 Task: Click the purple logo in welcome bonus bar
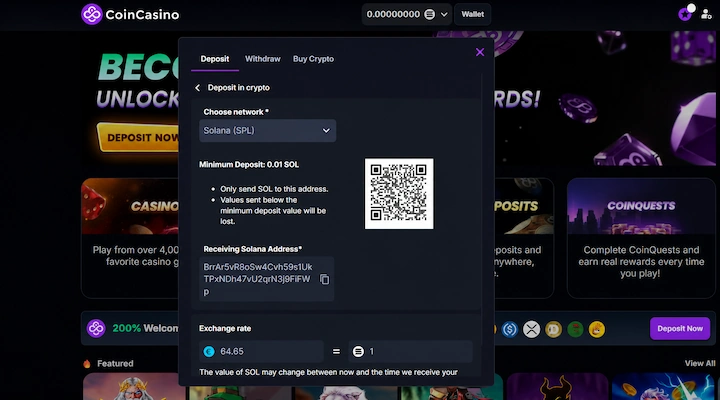[96, 328]
